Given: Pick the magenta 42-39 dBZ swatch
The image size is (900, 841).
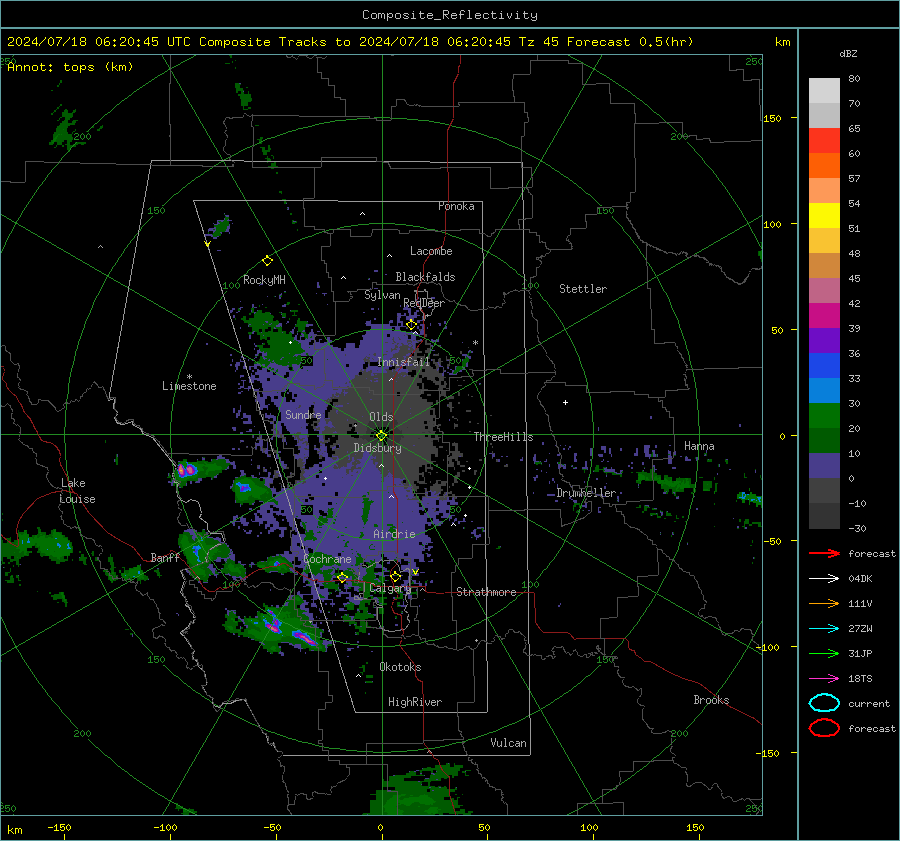Looking at the screenshot, I should coord(824,316).
